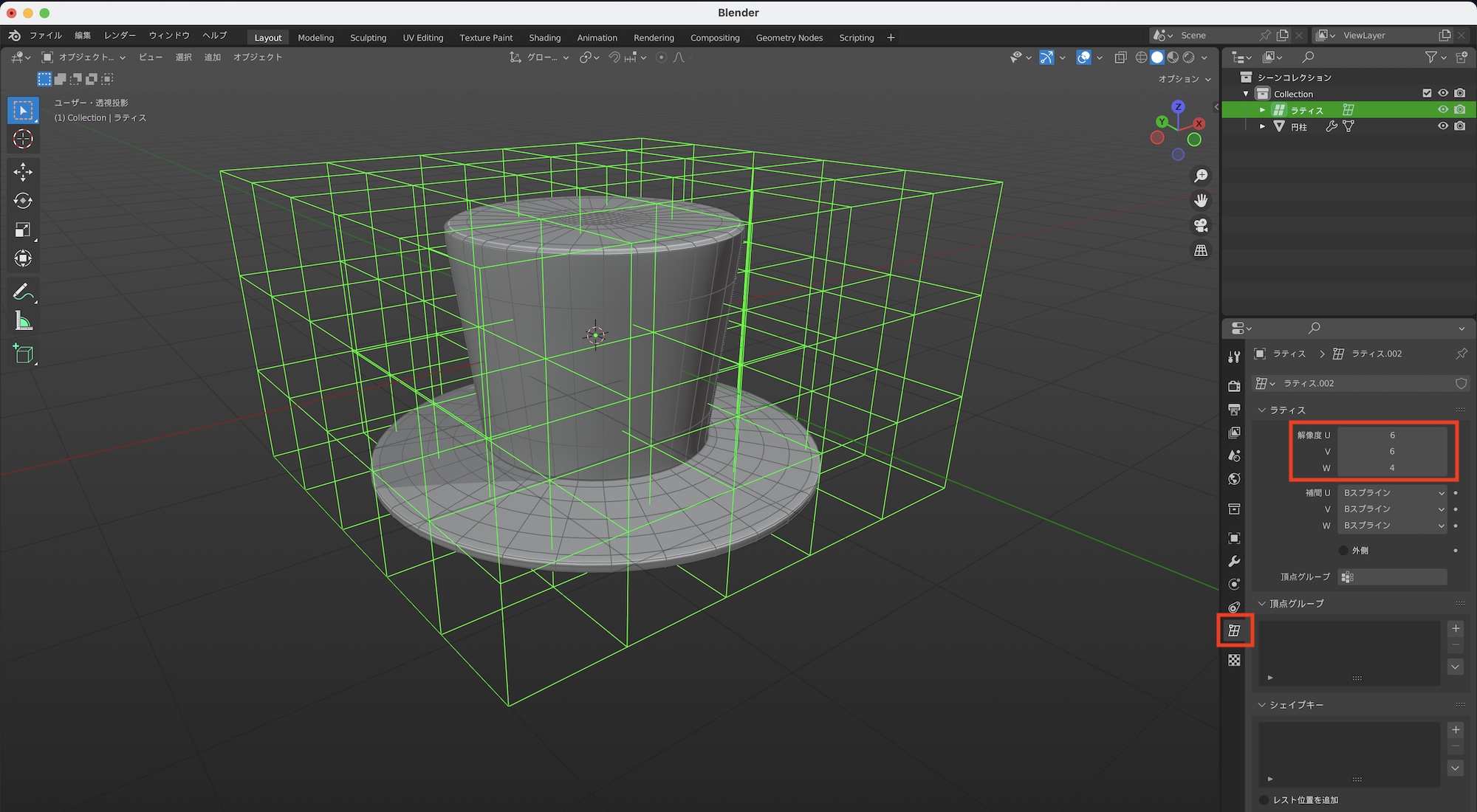Open lattice Object Data properties tab
Image resolution: width=1477 pixels, height=812 pixels.
pyautogui.click(x=1234, y=630)
